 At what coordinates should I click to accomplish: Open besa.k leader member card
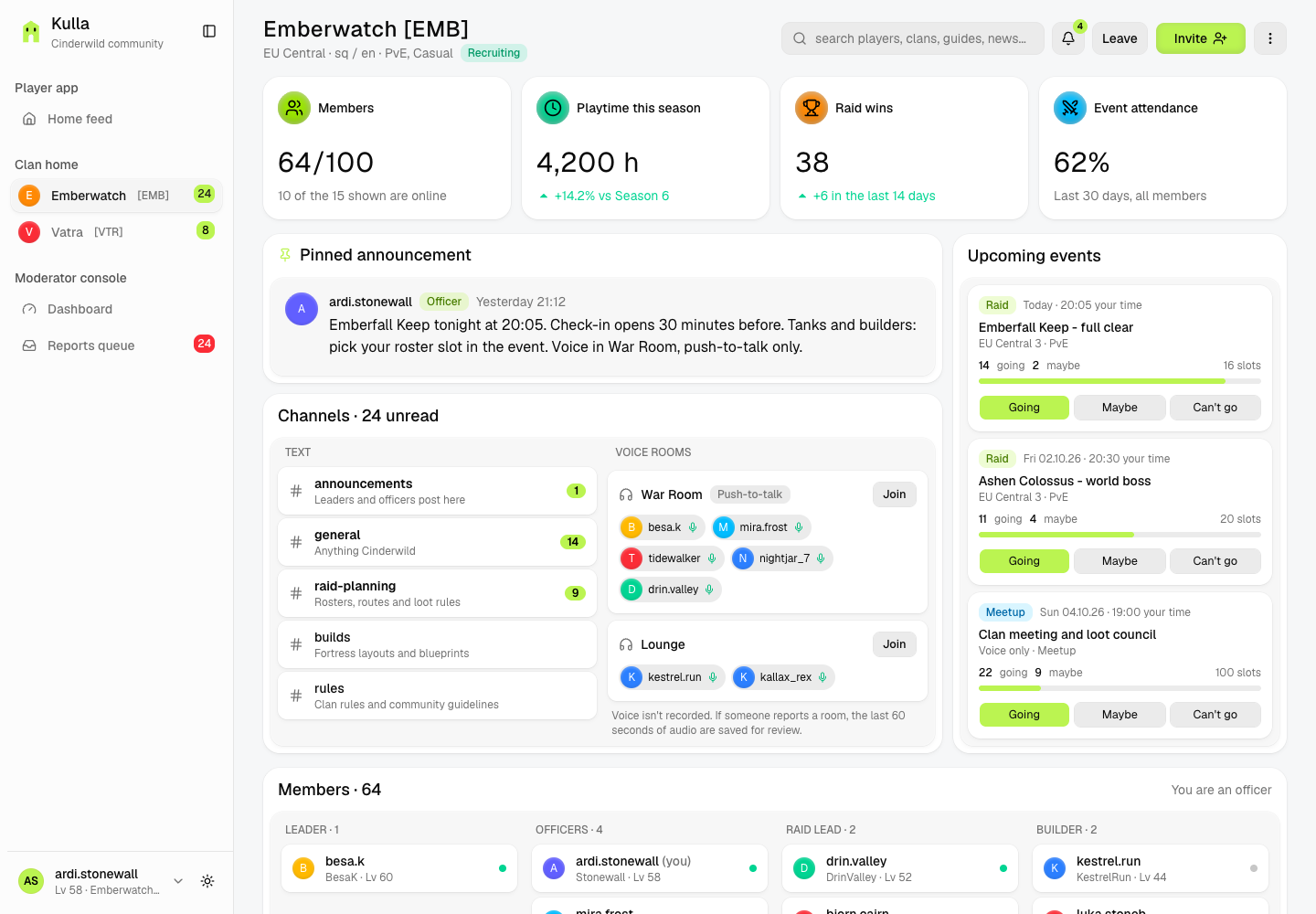[x=399, y=868]
